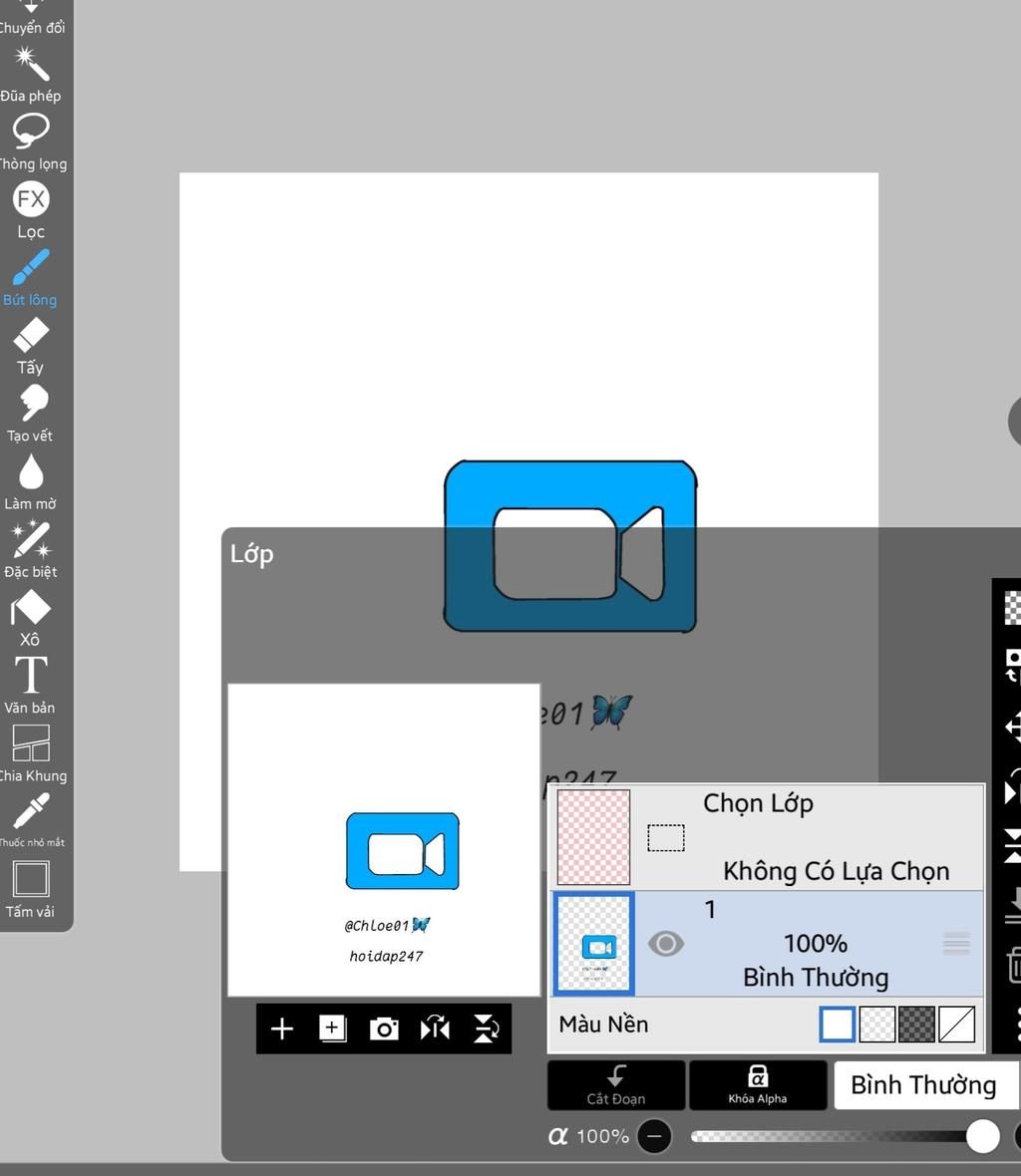Select the Chọn Lớp selection layer row
Screen dimensions: 1021x1176
point(768,837)
